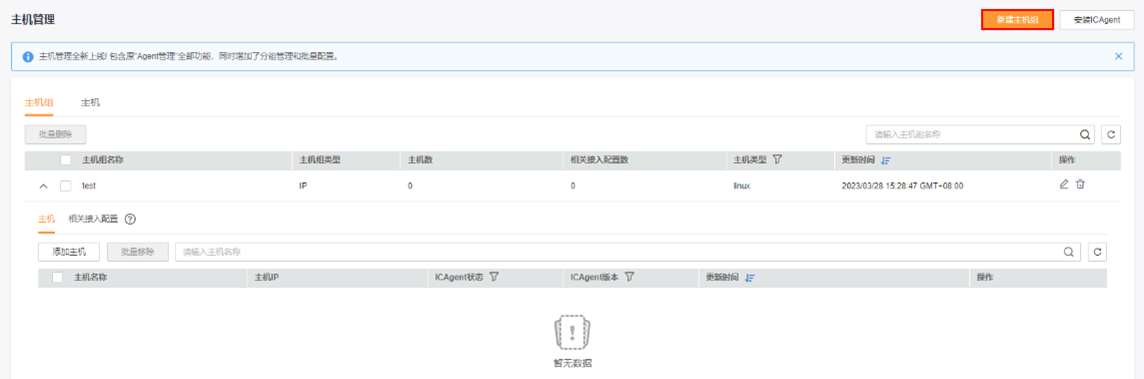Tick the checkbox for test group
Image resolution: width=1144 pixels, height=379 pixels.
tap(66, 186)
